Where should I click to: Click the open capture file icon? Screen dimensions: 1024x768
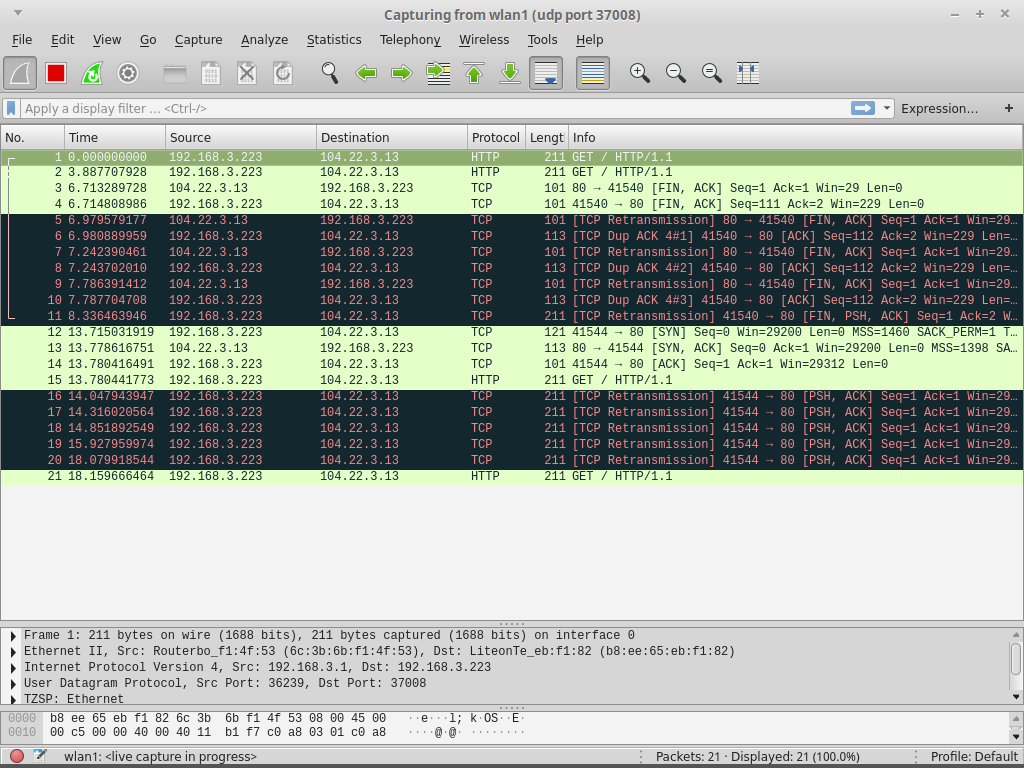click(175, 72)
